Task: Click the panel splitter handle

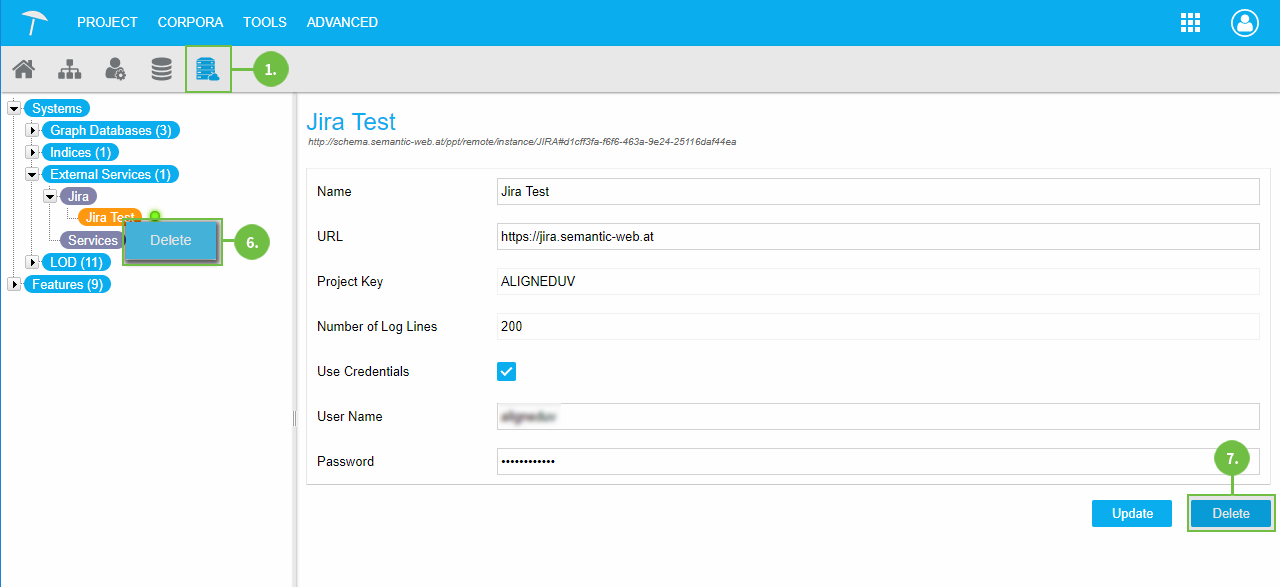Action: click(x=294, y=418)
